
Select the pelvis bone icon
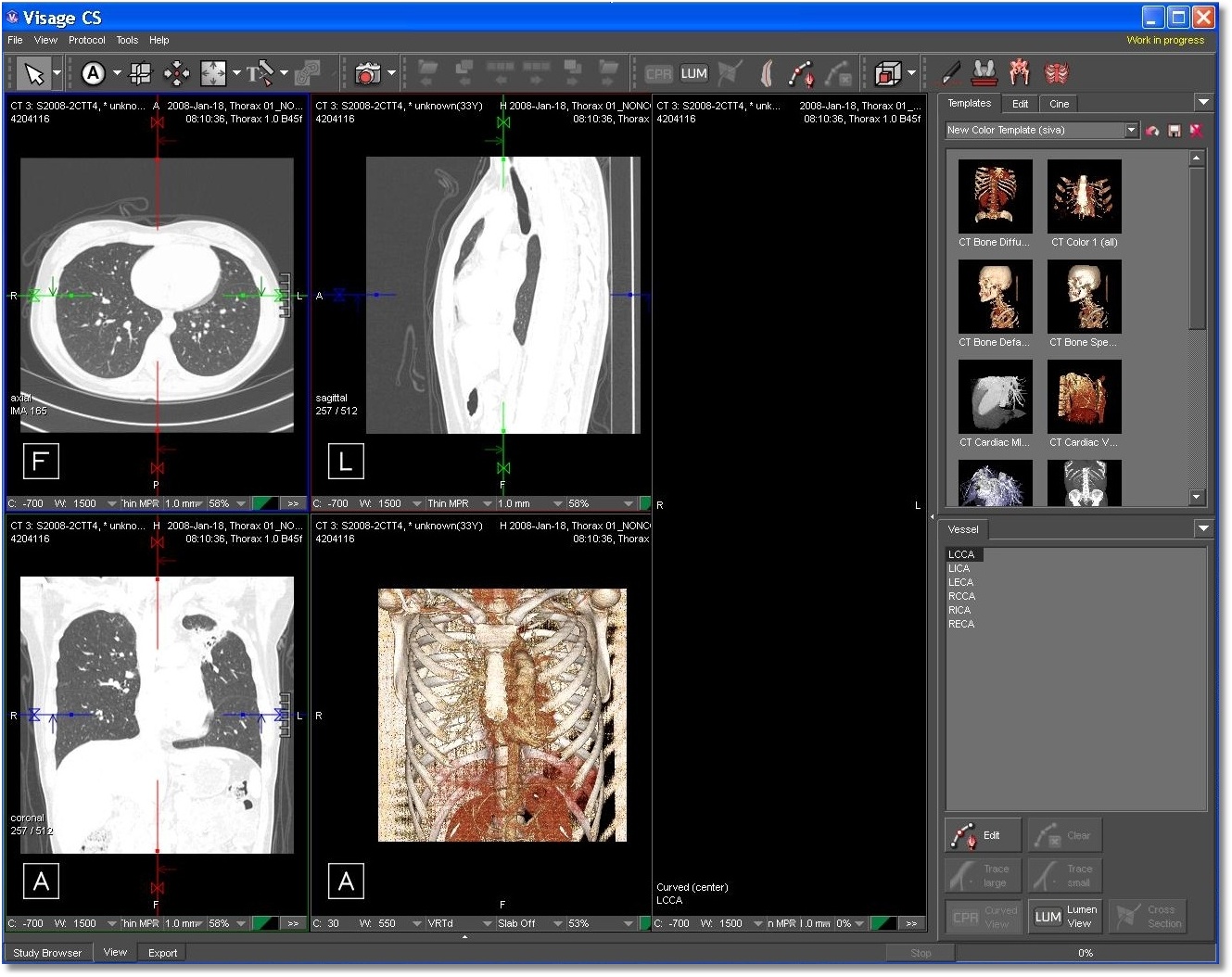pos(1020,72)
